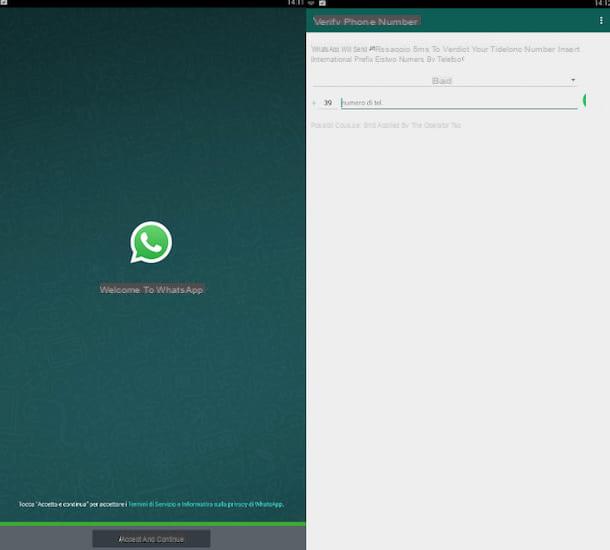Click the 14:11 clock in status bar

click(x=296, y=3)
